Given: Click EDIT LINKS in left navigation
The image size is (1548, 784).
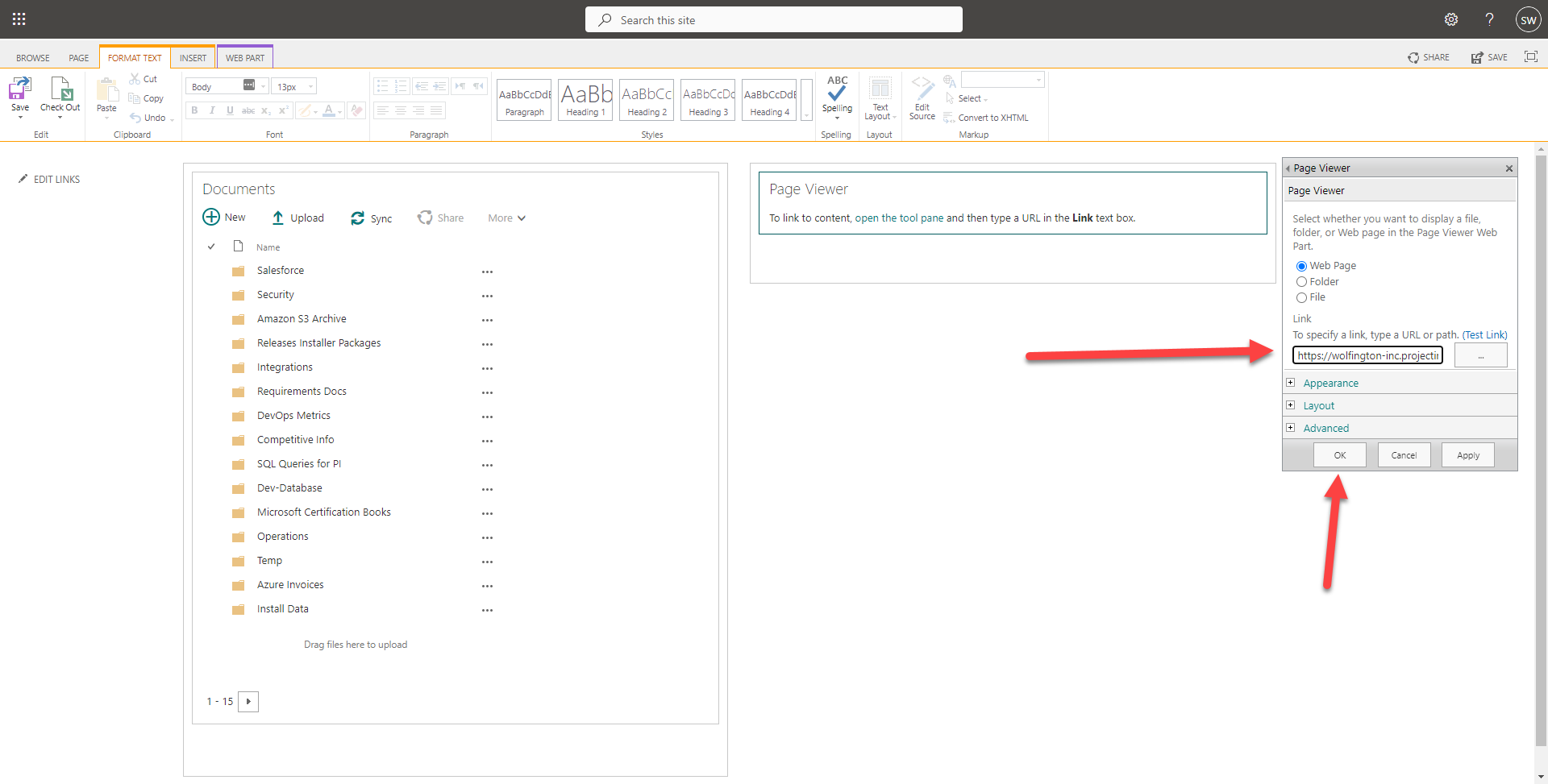Looking at the screenshot, I should tap(49, 179).
